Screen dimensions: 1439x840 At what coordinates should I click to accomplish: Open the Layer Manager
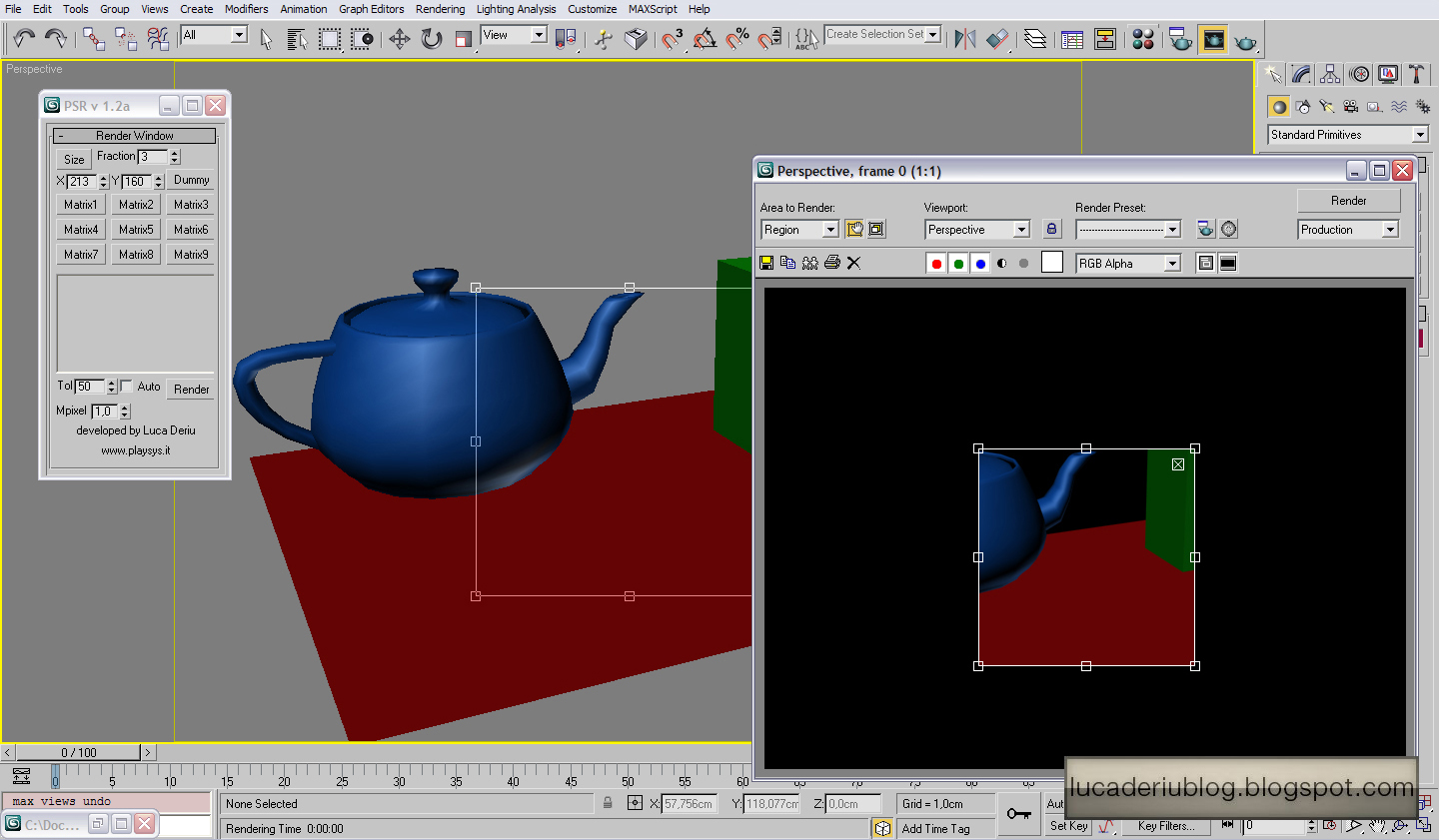pos(1035,39)
